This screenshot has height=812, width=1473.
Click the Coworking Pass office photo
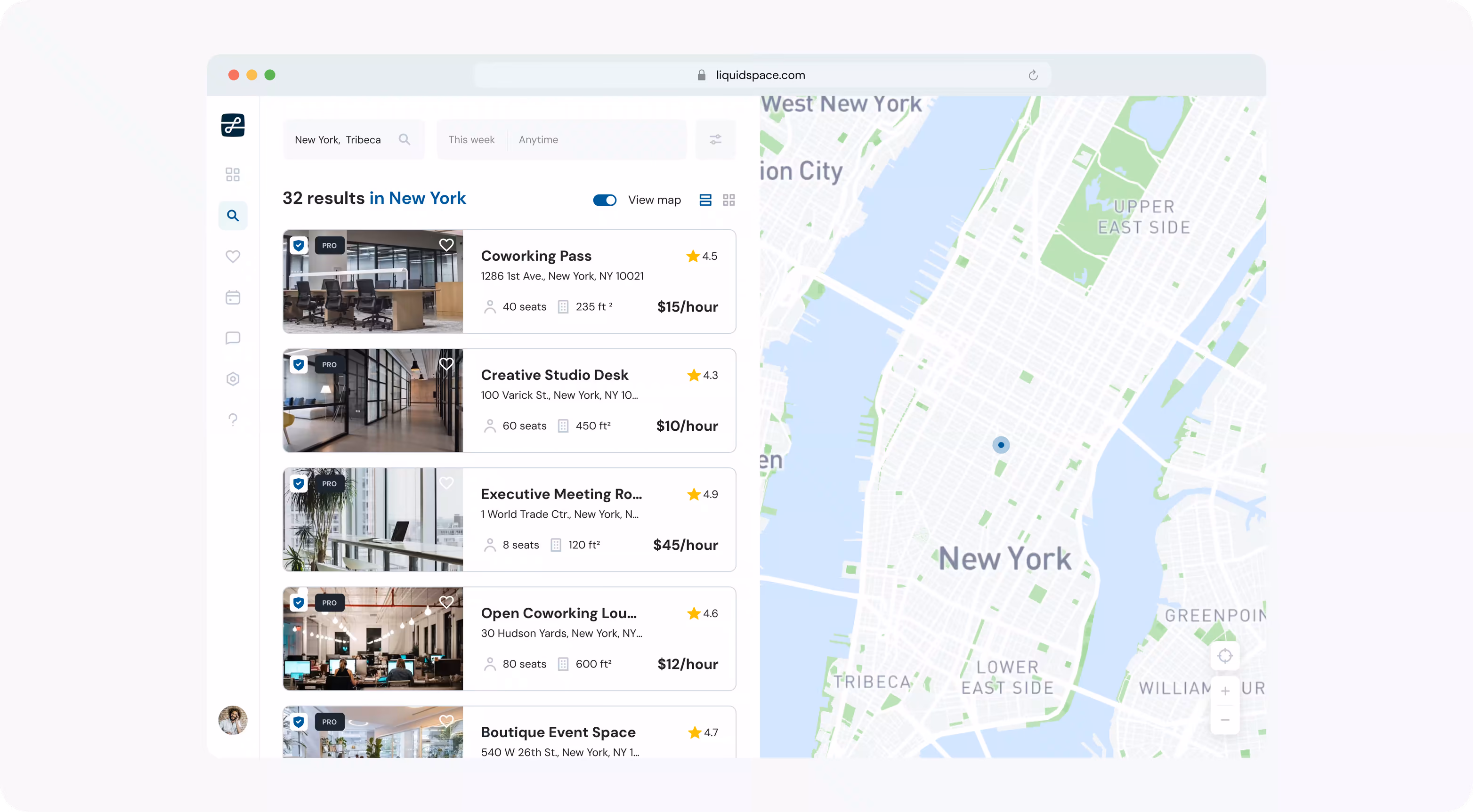coord(373,281)
